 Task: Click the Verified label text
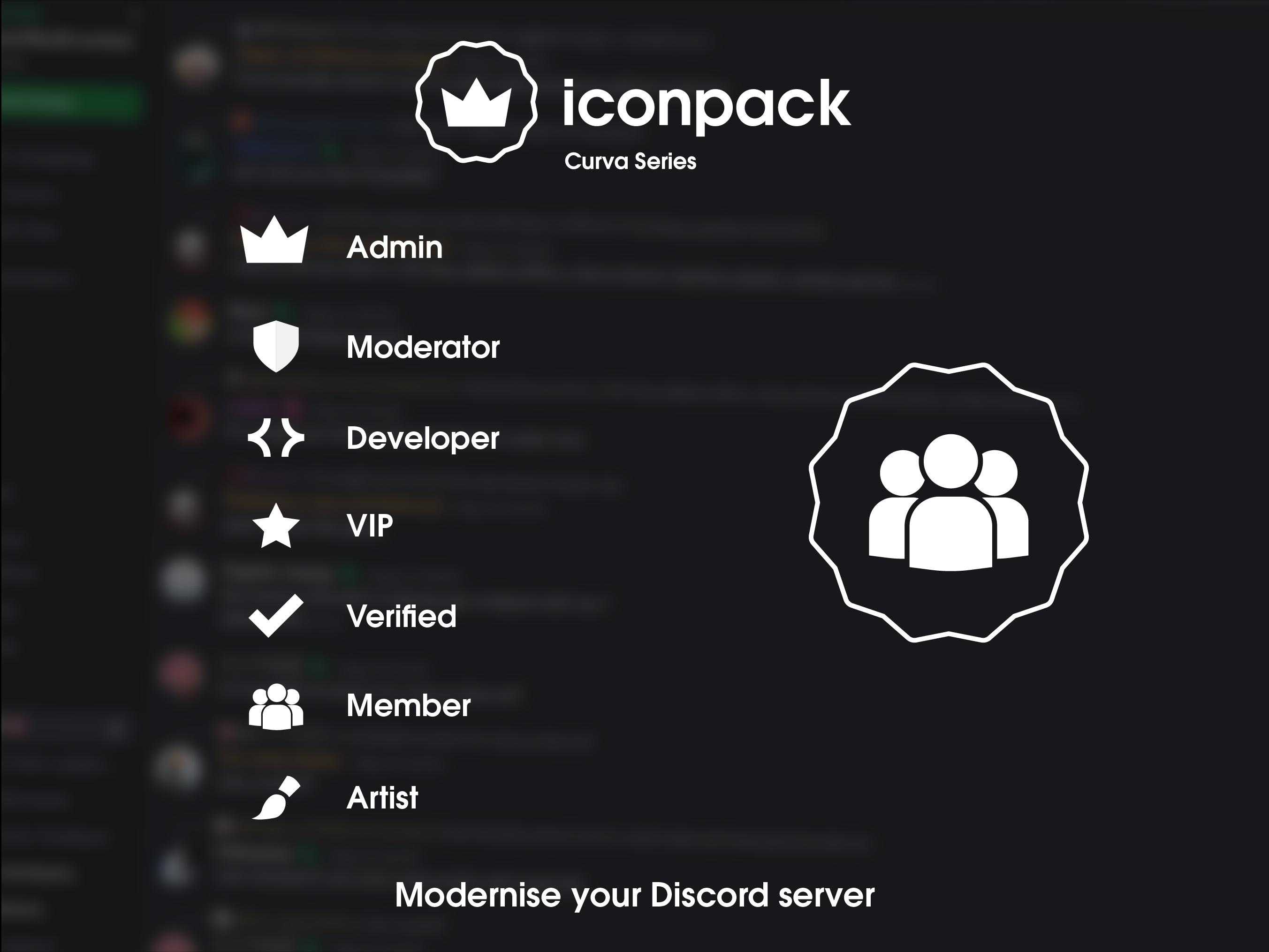[402, 616]
